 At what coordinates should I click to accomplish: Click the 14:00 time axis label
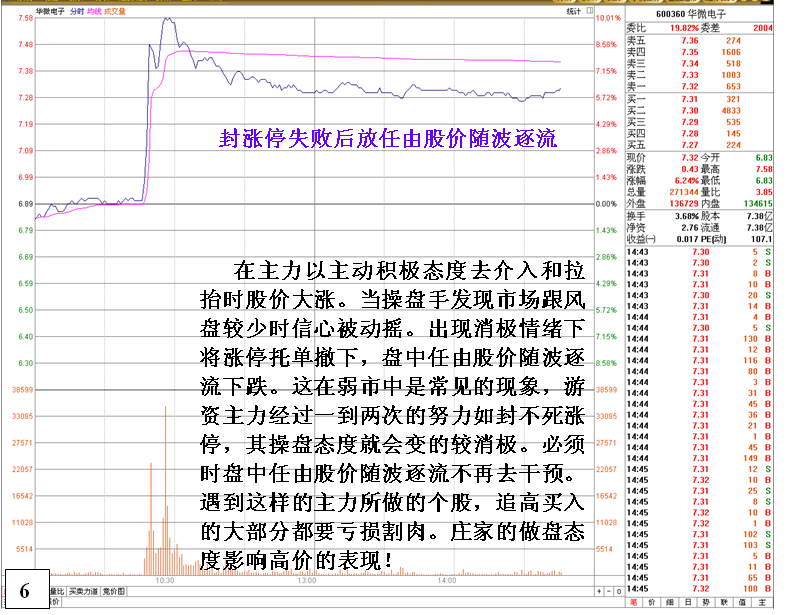pyautogui.click(x=446, y=581)
